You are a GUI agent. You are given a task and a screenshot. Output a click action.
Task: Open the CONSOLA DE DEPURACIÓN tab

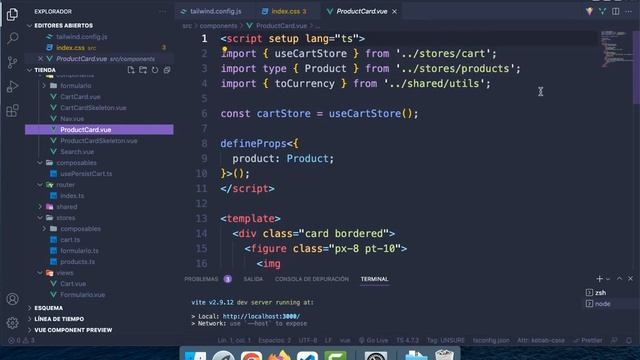click(311, 279)
